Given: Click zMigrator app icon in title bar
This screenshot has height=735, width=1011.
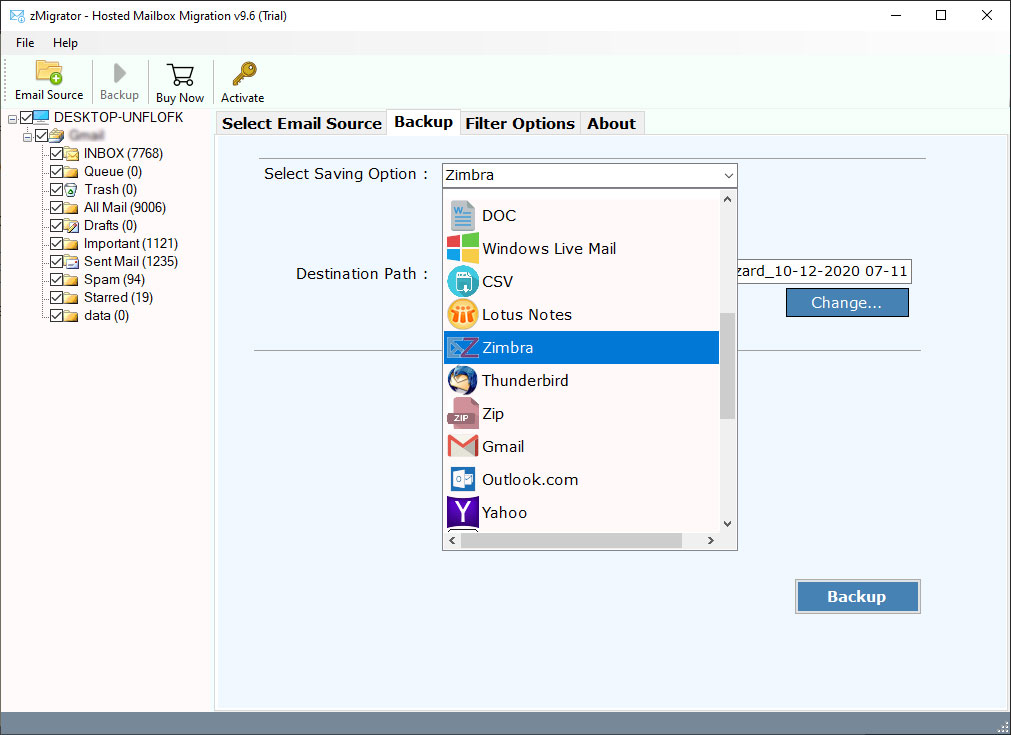Looking at the screenshot, I should 17,15.
